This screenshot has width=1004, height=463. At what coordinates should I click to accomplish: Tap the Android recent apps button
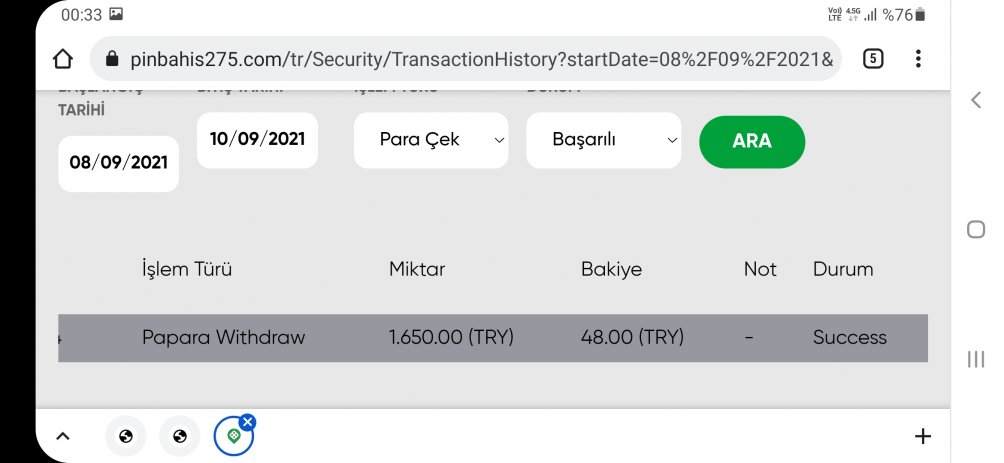(x=976, y=359)
